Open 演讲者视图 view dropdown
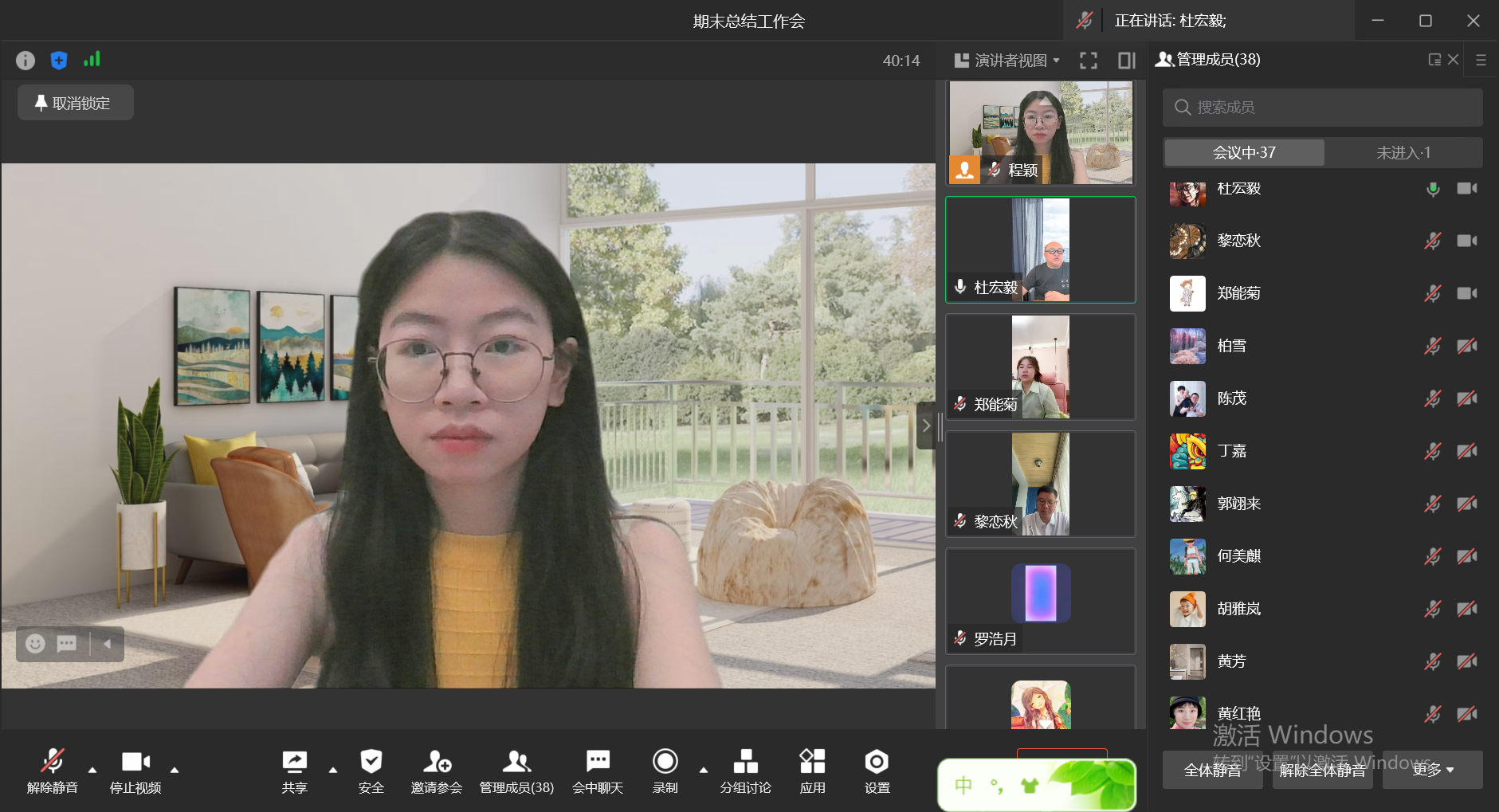 point(1007,61)
